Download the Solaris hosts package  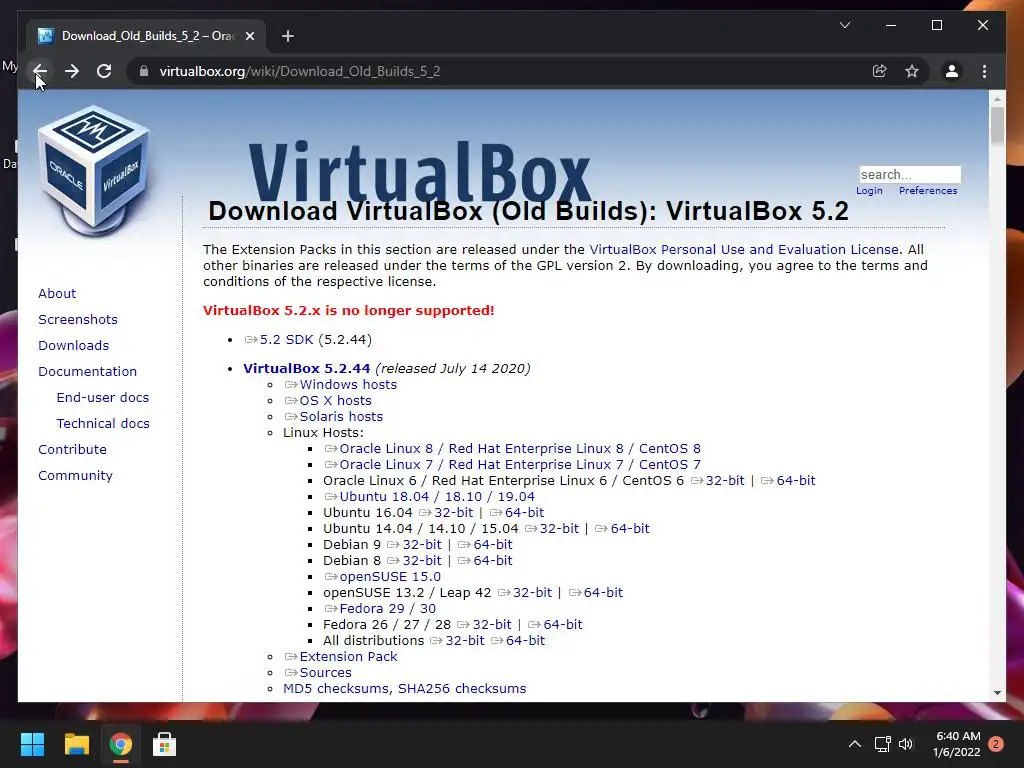pos(341,417)
